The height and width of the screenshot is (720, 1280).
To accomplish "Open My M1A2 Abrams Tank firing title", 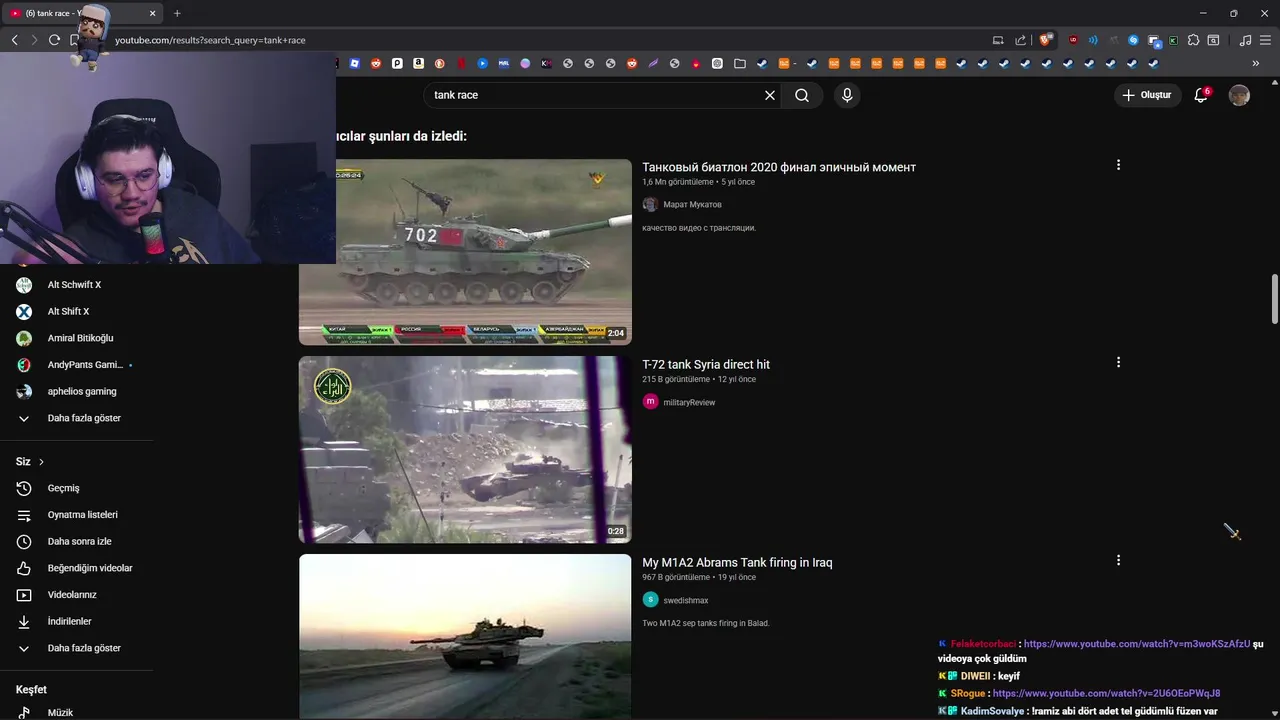I will click(737, 562).
